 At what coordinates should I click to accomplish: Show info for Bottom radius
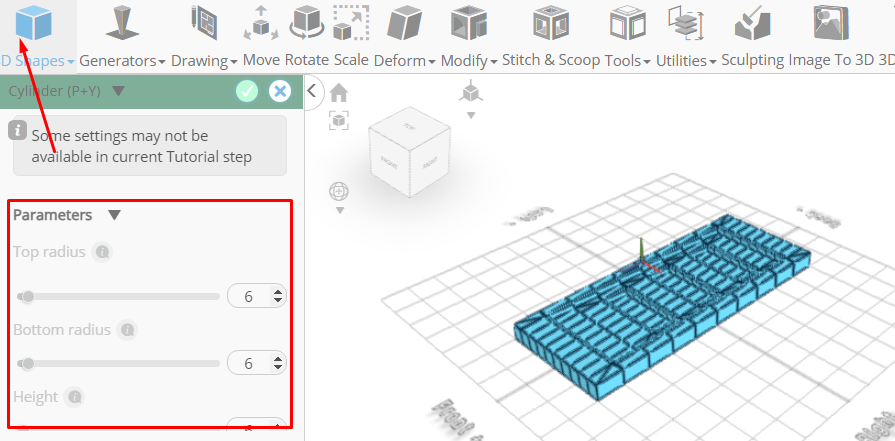click(x=127, y=330)
